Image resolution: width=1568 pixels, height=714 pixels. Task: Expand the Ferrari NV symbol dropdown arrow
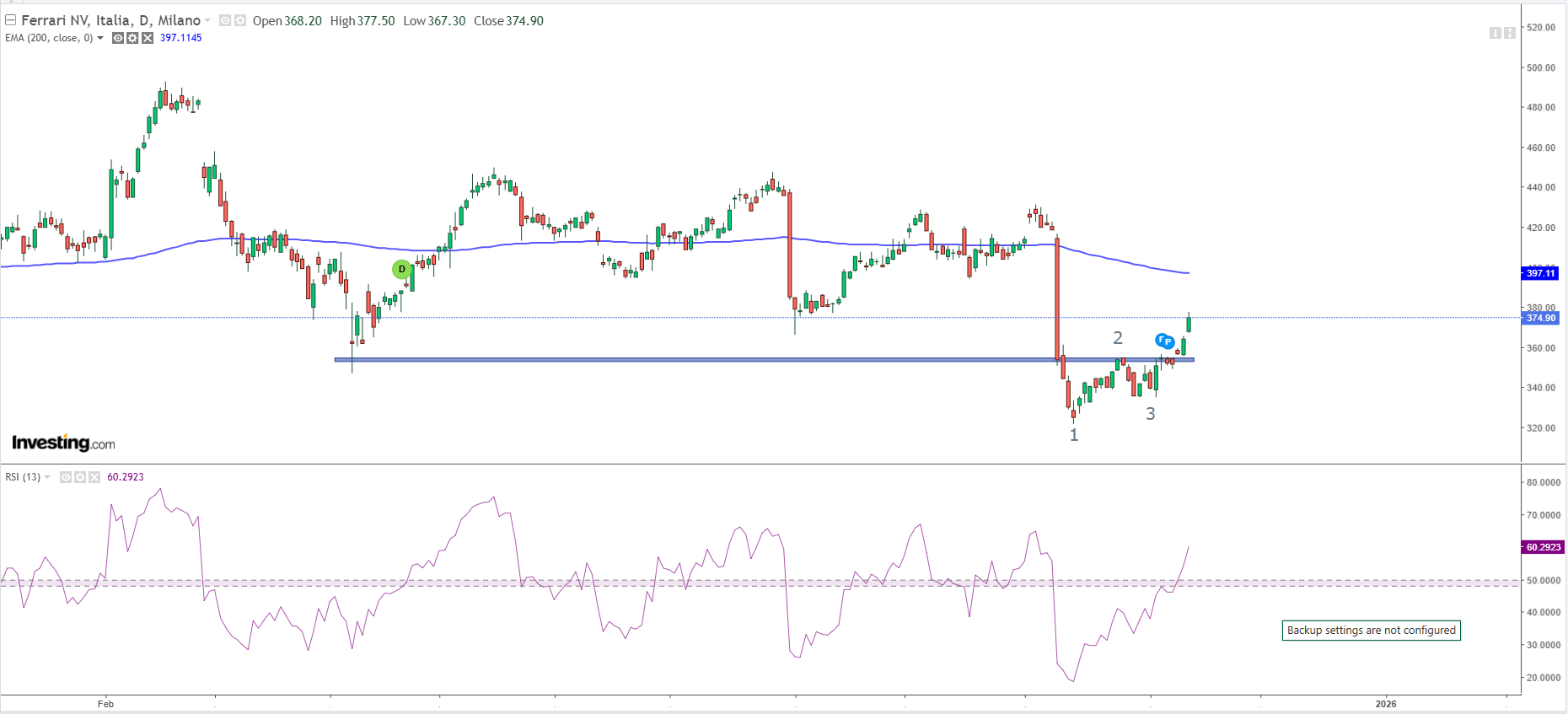click(207, 20)
